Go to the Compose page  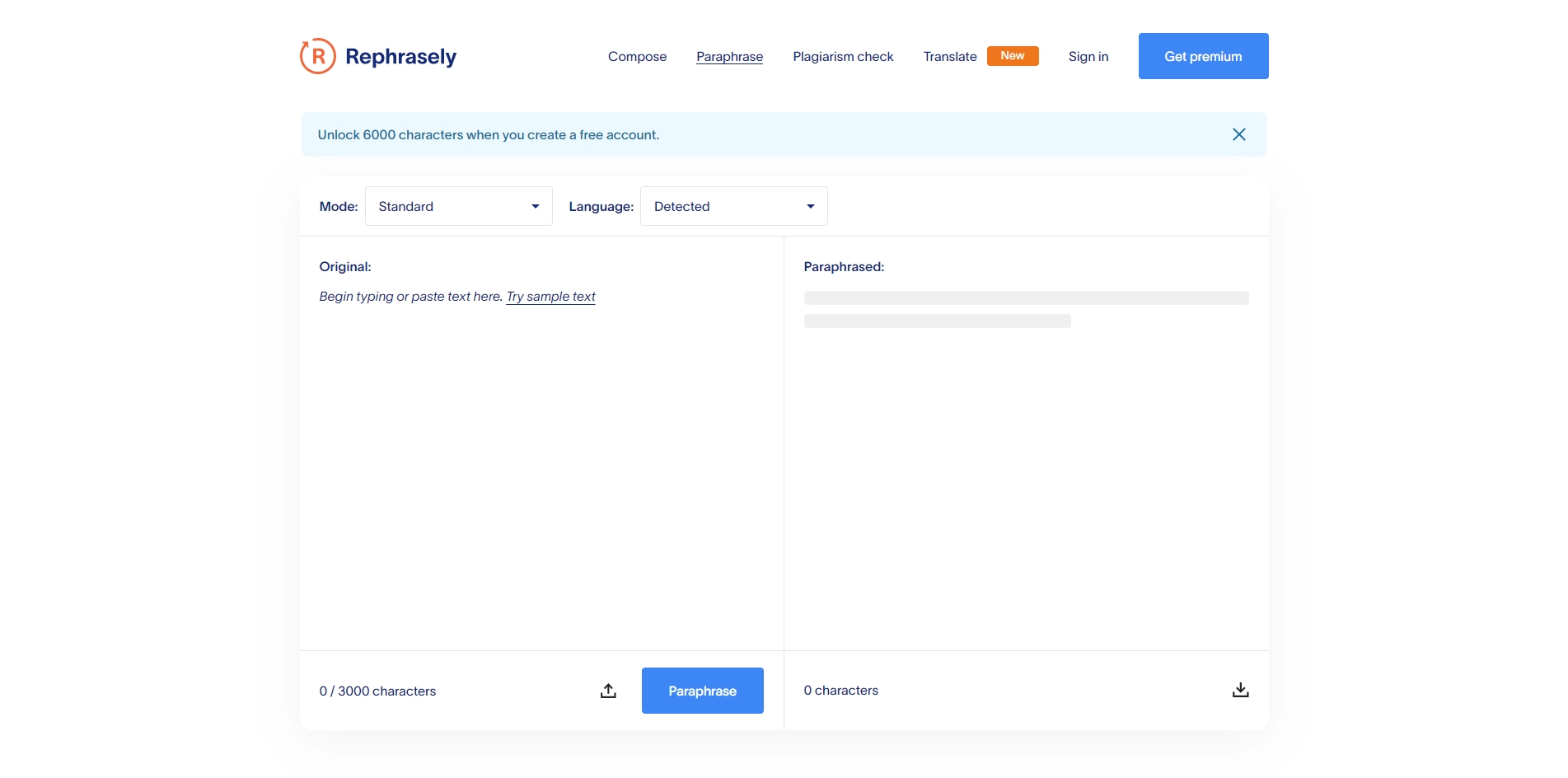click(x=637, y=56)
